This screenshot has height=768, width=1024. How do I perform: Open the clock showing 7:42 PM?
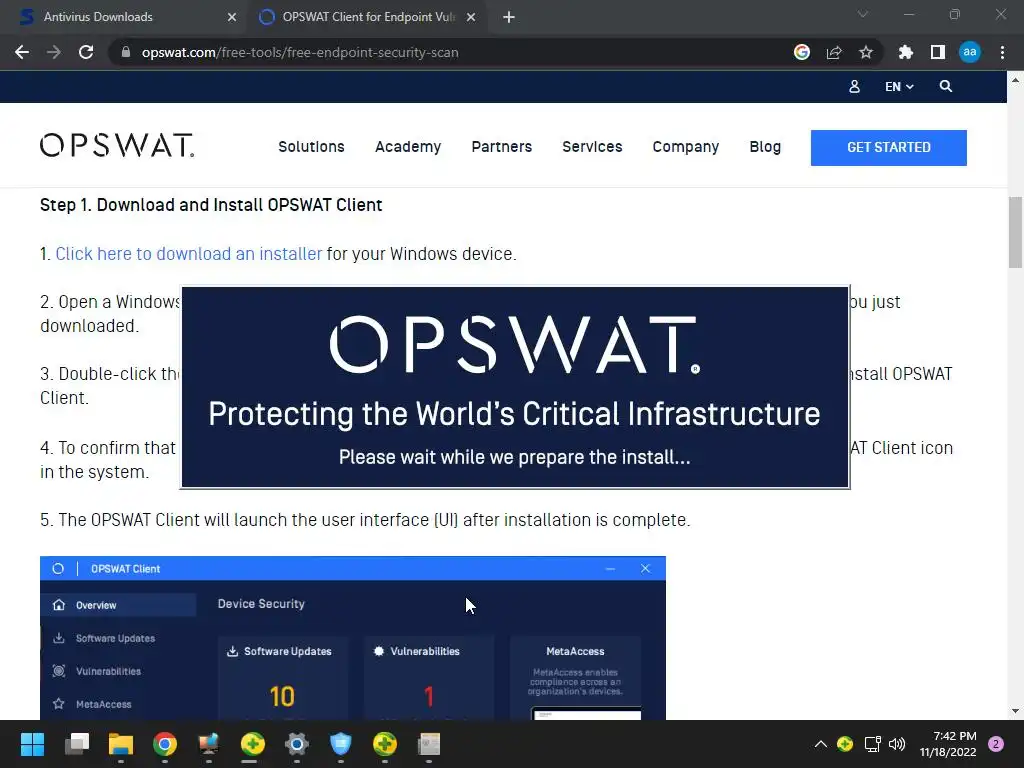[948, 744]
